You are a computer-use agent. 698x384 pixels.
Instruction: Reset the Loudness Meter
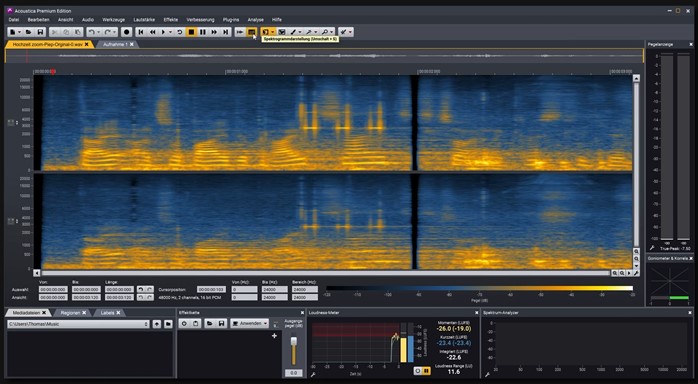[x=418, y=371]
